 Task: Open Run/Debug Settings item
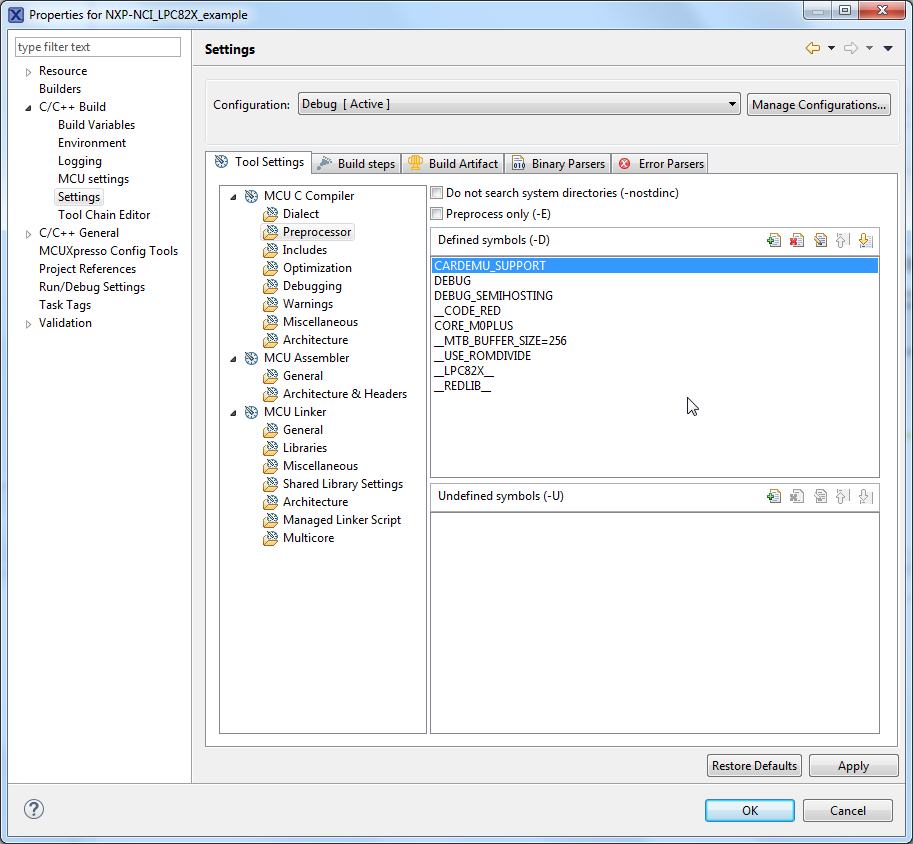pyautogui.click(x=91, y=287)
